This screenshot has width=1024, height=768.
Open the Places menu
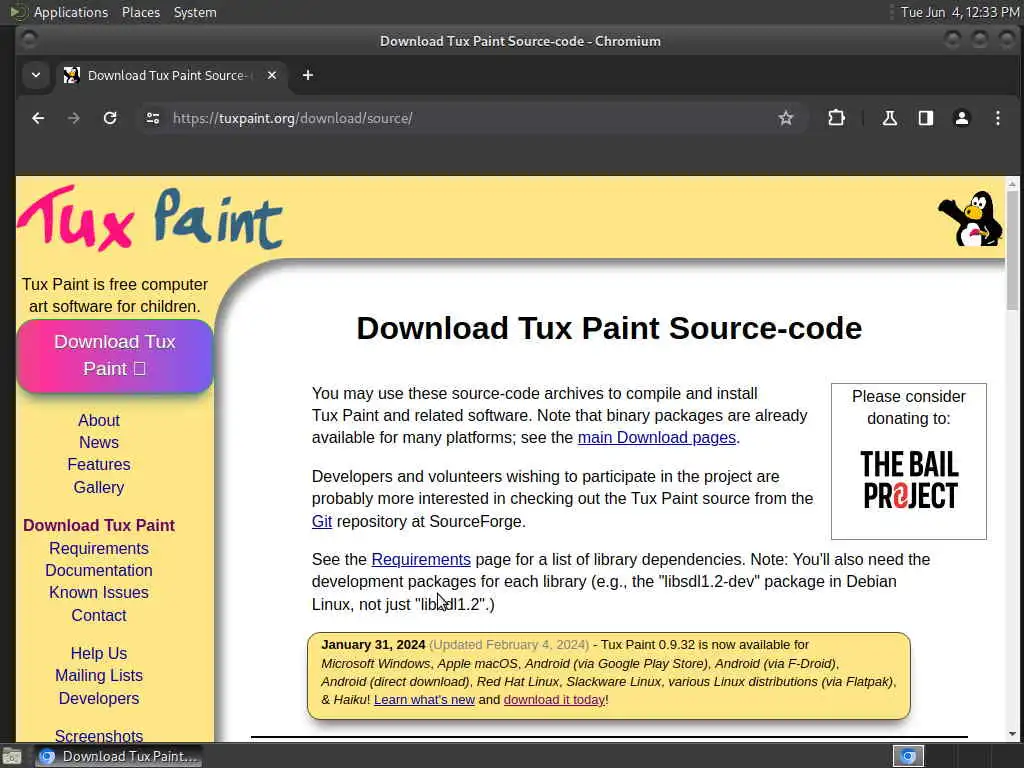tap(140, 12)
